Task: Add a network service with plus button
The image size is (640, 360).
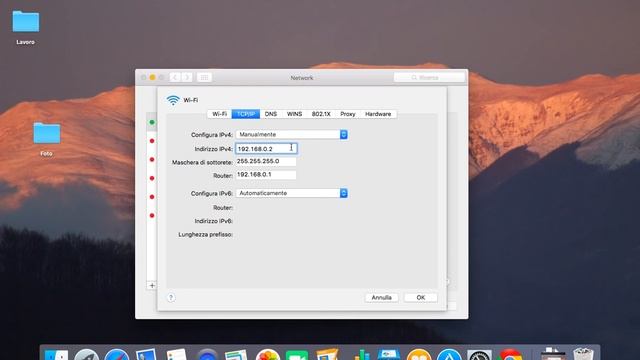Action: [x=152, y=286]
